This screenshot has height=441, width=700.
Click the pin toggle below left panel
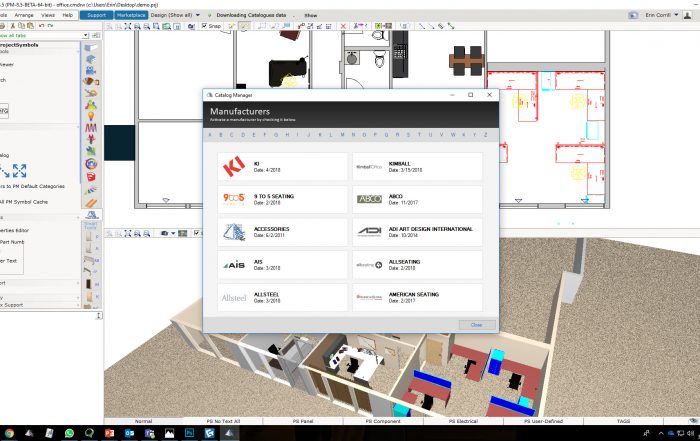pos(99,316)
